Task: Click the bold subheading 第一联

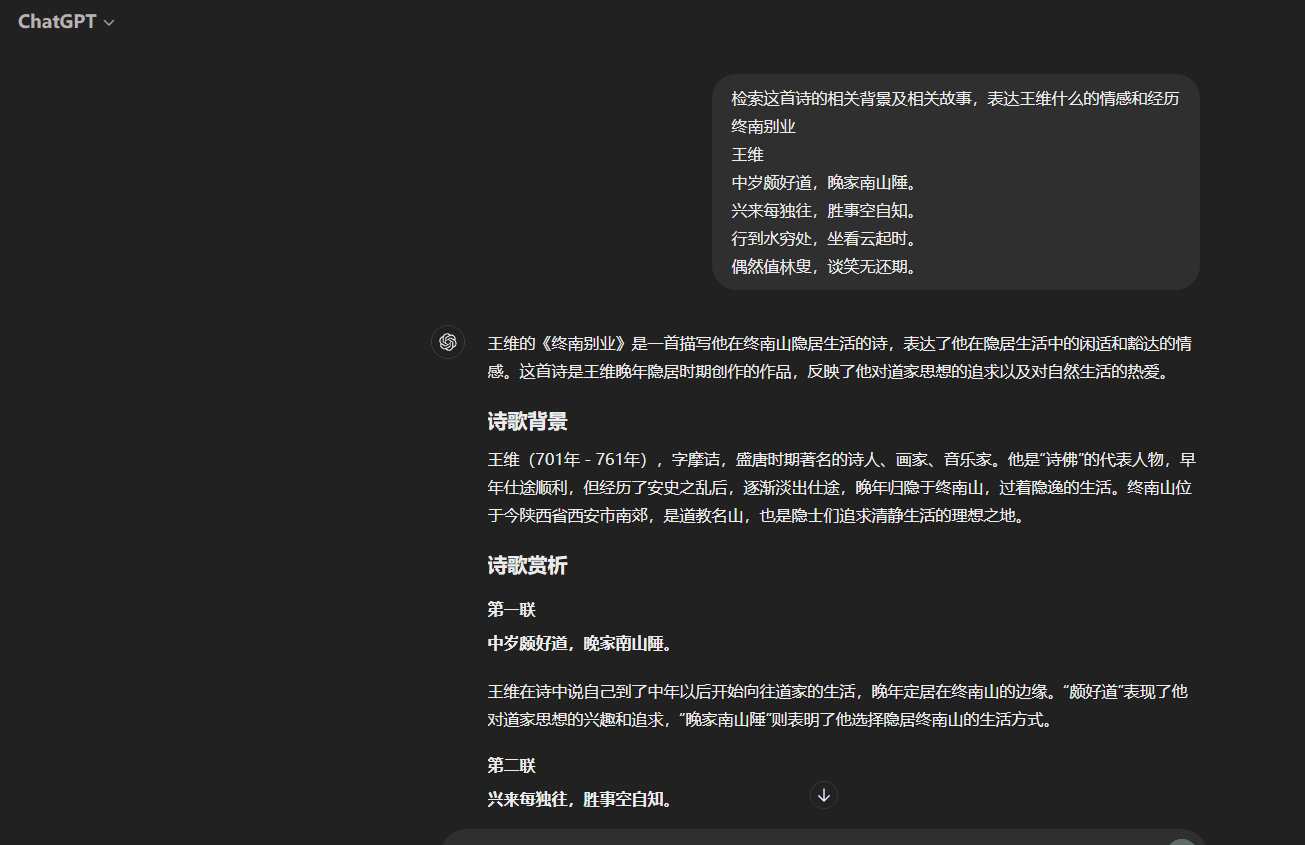Action: click(x=510, y=609)
